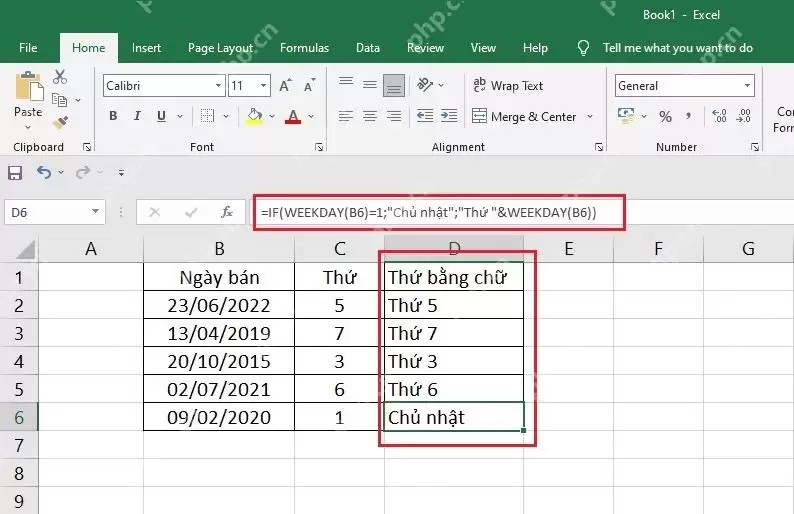This screenshot has height=514, width=794.
Task: Click the Insert Function fx icon
Action: click(227, 212)
